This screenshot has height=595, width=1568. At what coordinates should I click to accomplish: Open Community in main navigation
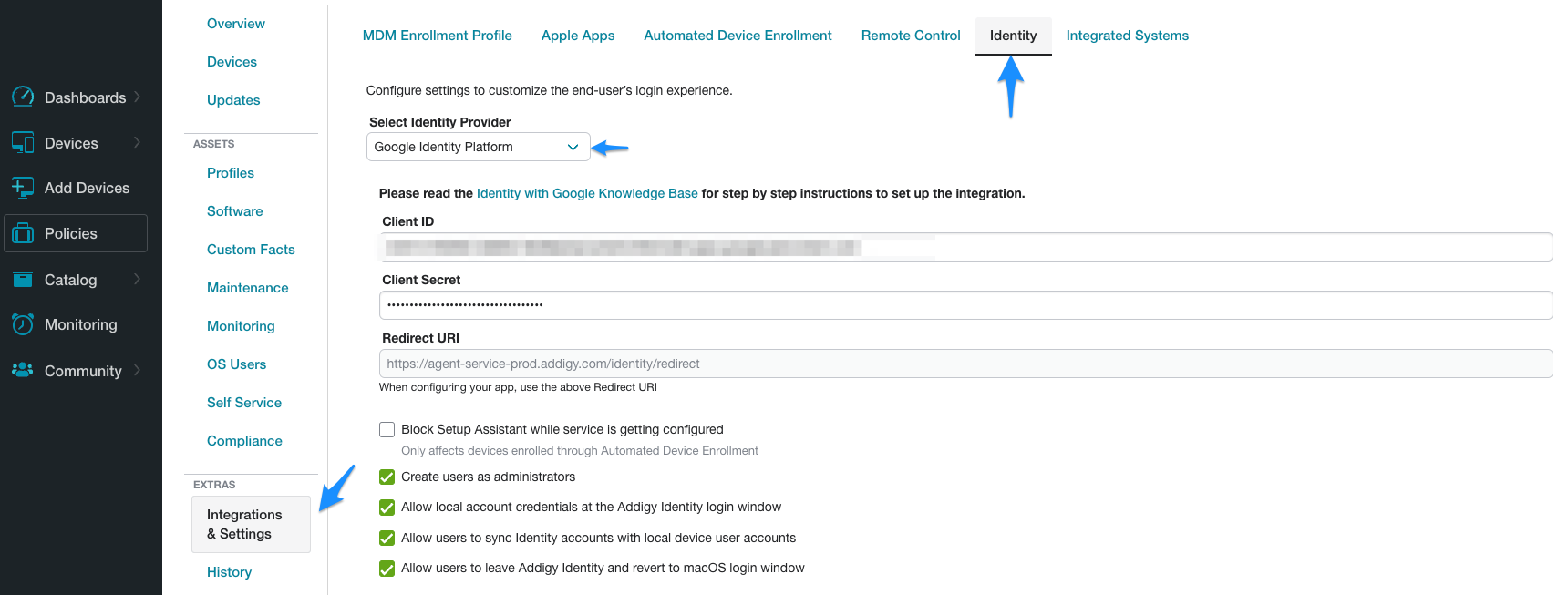tap(83, 371)
